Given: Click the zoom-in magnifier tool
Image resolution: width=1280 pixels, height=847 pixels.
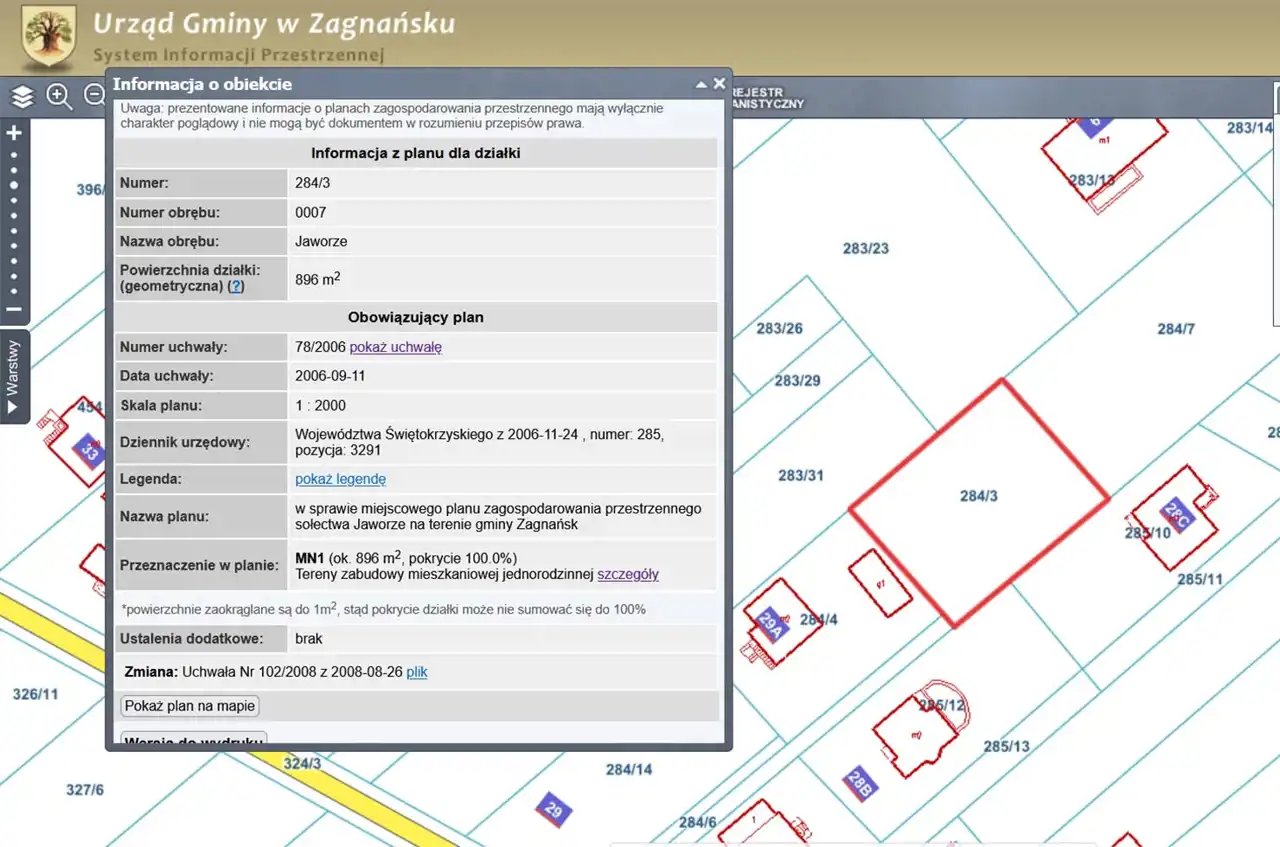Looking at the screenshot, I should point(60,97).
